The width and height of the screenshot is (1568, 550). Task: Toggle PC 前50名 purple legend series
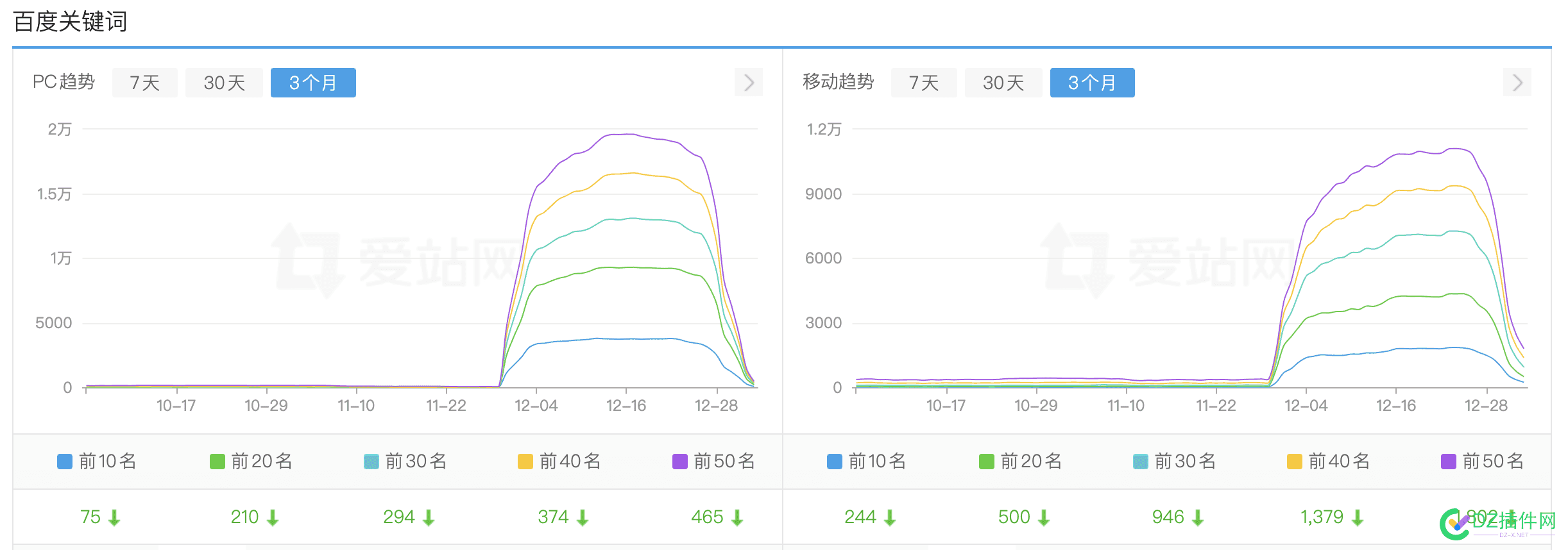713,462
